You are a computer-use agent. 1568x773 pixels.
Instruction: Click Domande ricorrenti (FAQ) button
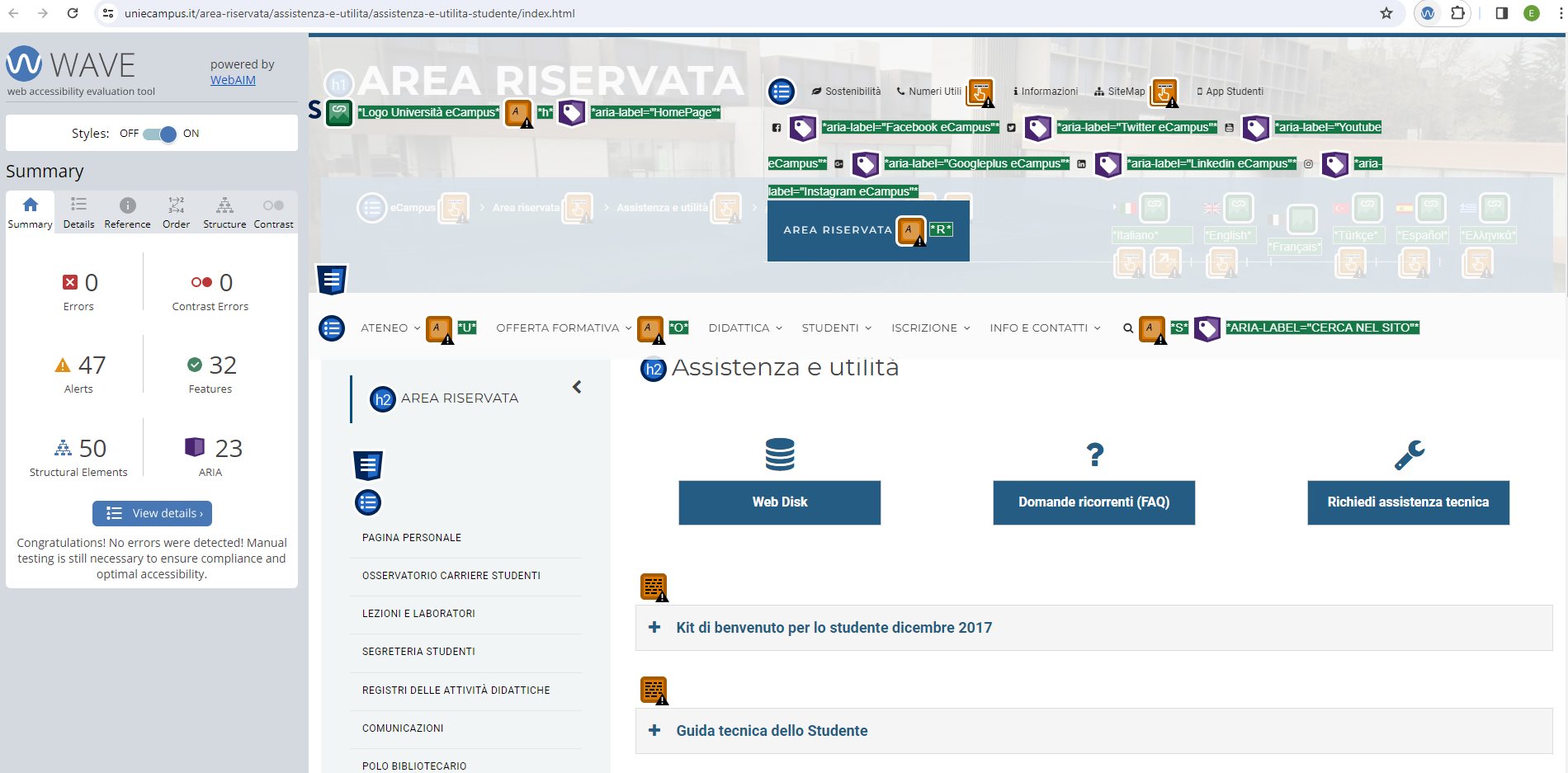(x=1094, y=502)
